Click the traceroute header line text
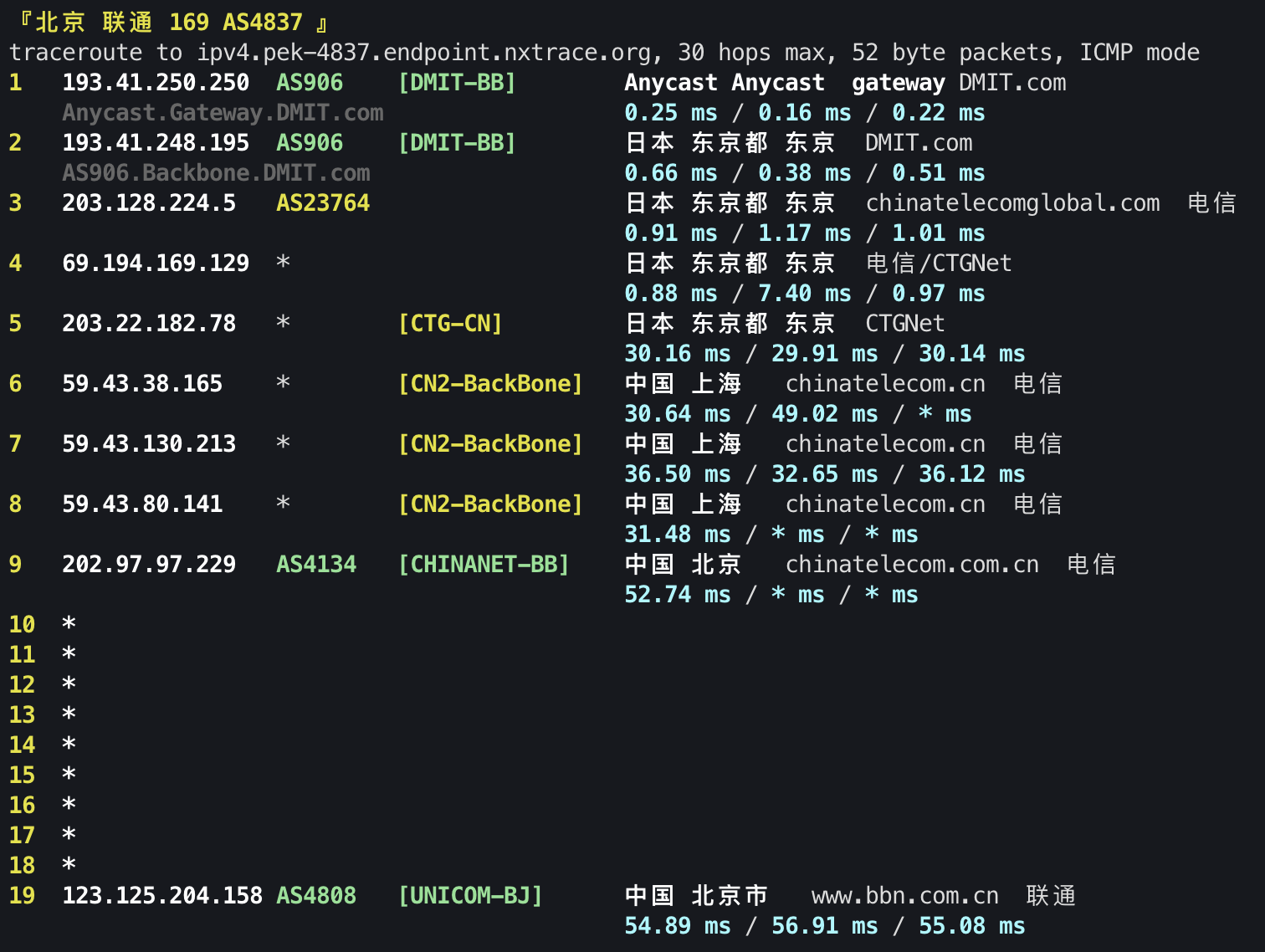The image size is (1265, 952). coord(602,52)
